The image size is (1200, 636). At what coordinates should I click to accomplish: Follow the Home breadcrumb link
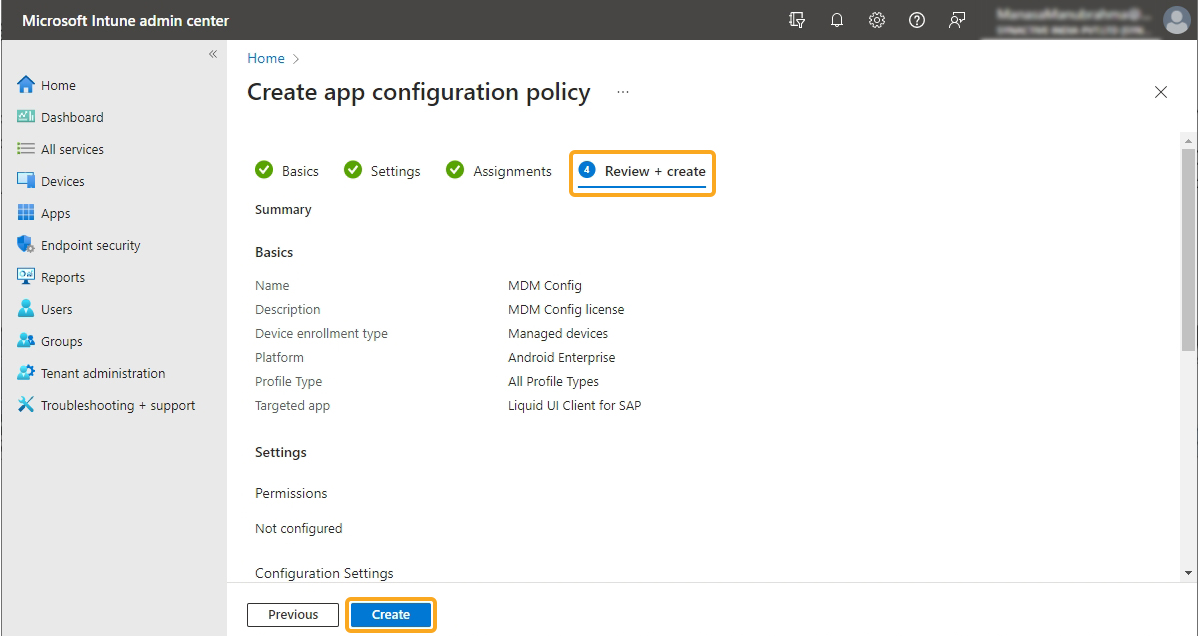(266, 58)
